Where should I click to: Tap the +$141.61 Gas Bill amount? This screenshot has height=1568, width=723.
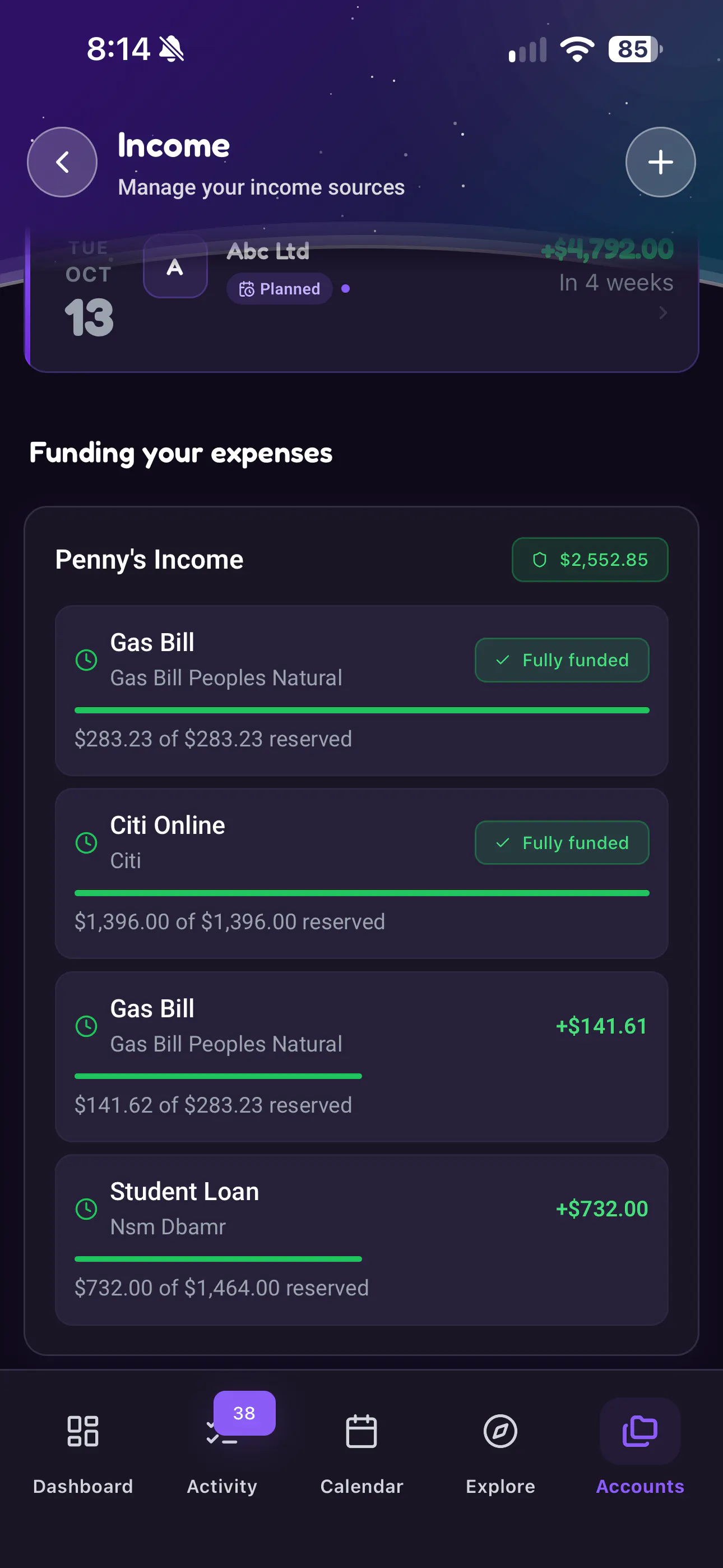pos(601,1026)
